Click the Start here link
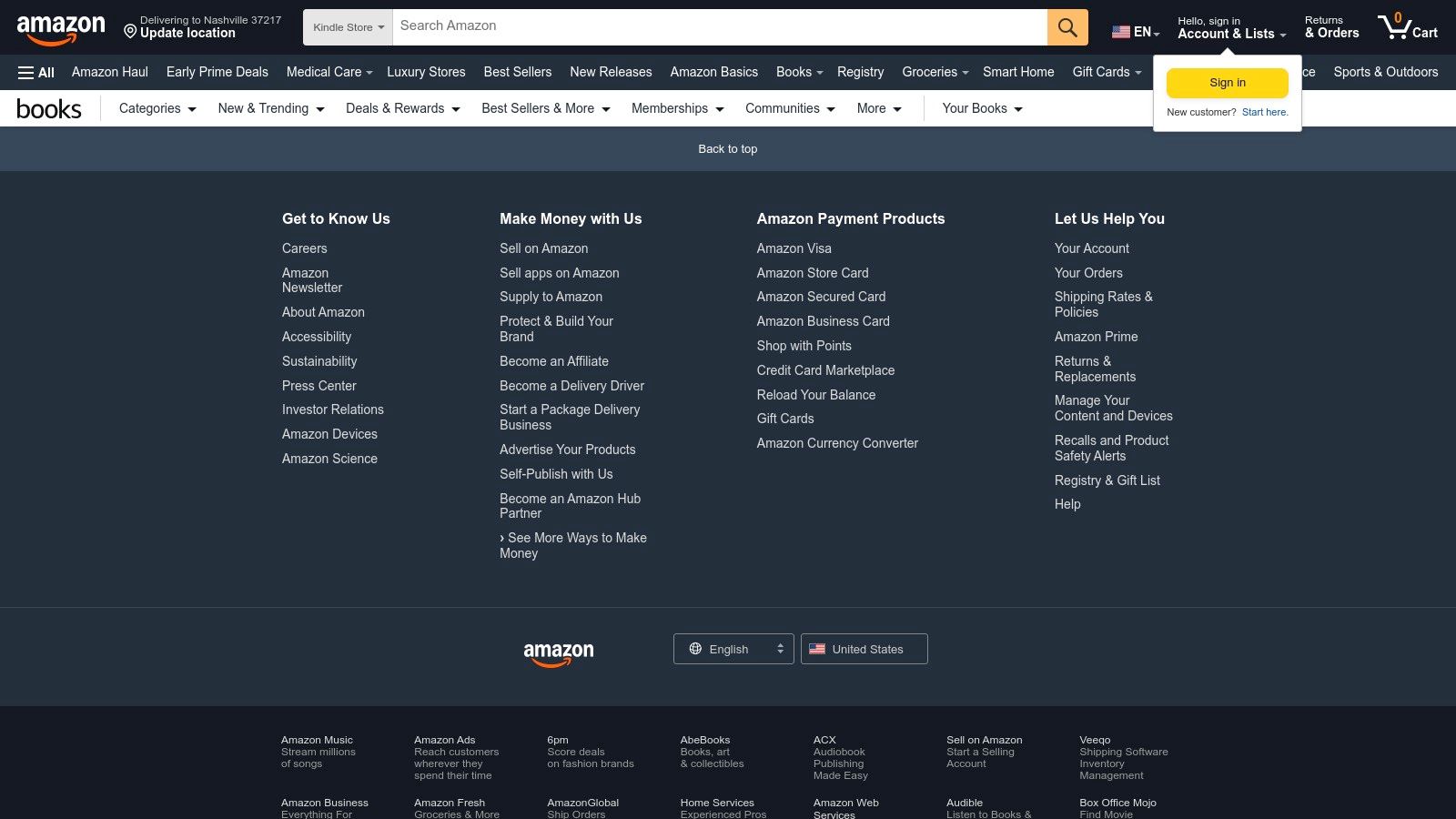This screenshot has width=1456, height=819. 1265,113
